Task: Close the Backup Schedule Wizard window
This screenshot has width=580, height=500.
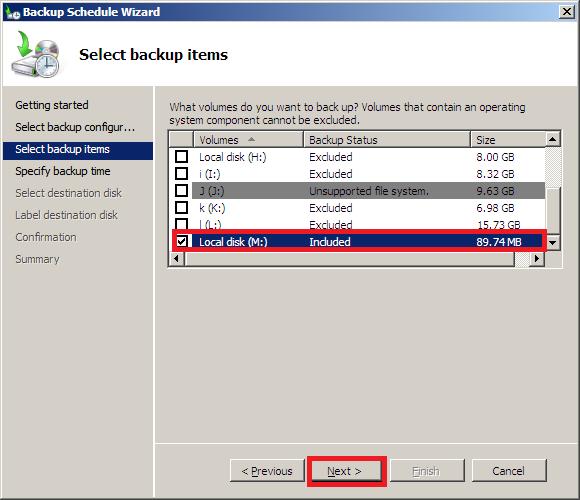Action: pos(566,12)
